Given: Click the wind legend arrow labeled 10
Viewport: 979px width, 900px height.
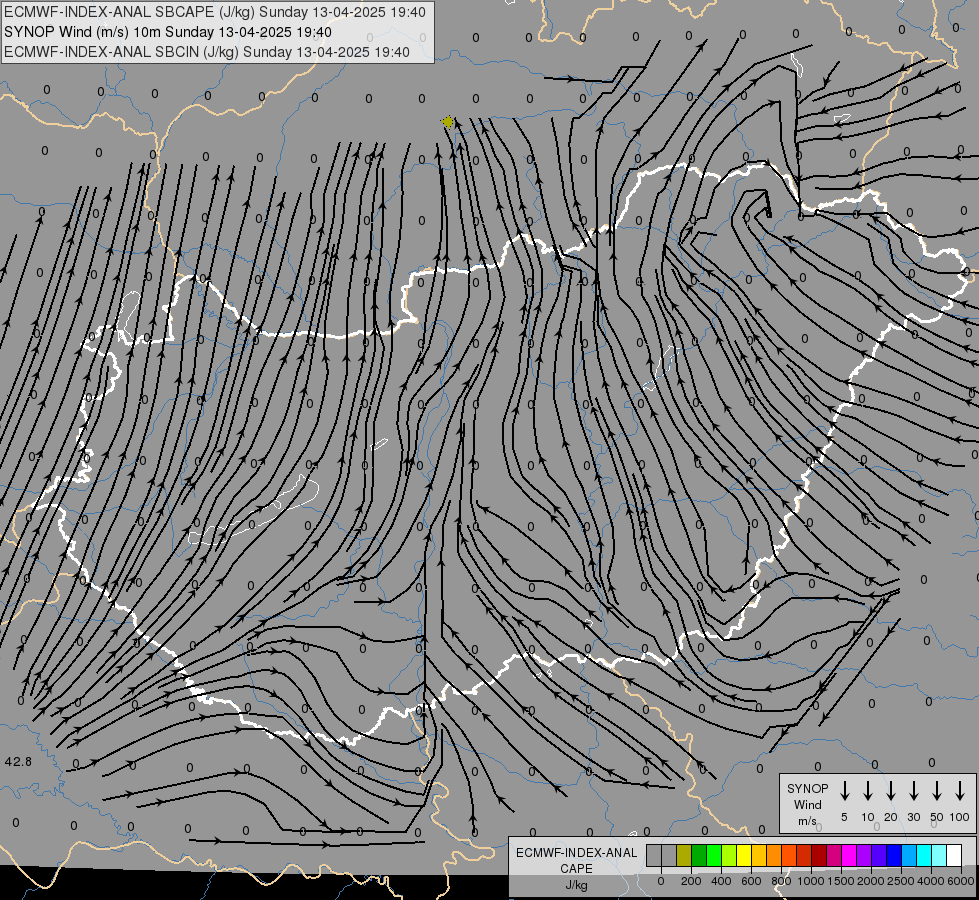Looking at the screenshot, I should click(x=868, y=791).
